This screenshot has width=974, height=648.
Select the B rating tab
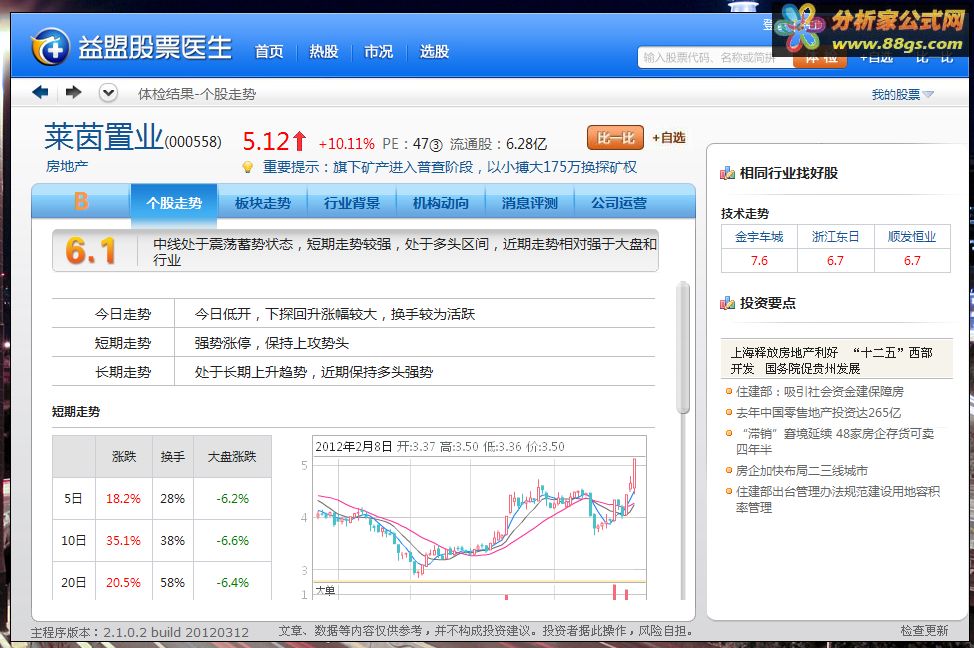(x=81, y=202)
